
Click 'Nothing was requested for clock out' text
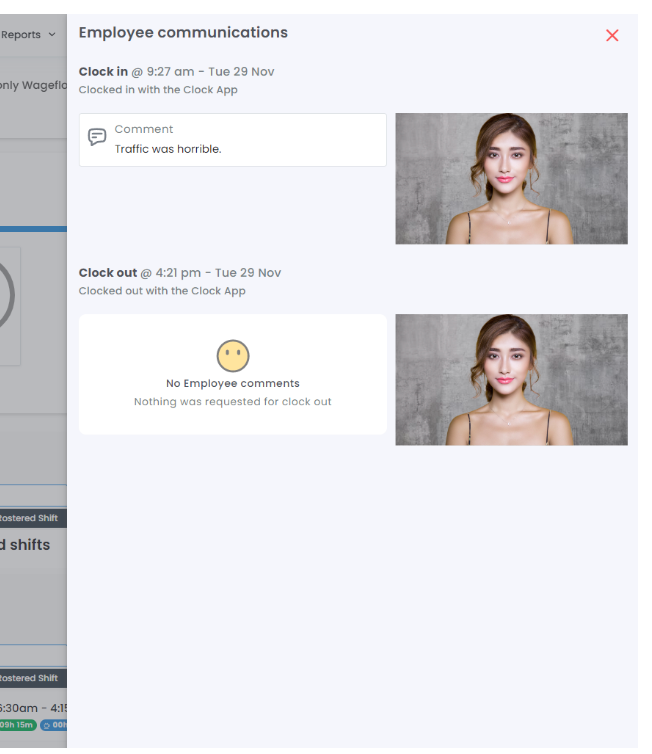click(x=232, y=402)
